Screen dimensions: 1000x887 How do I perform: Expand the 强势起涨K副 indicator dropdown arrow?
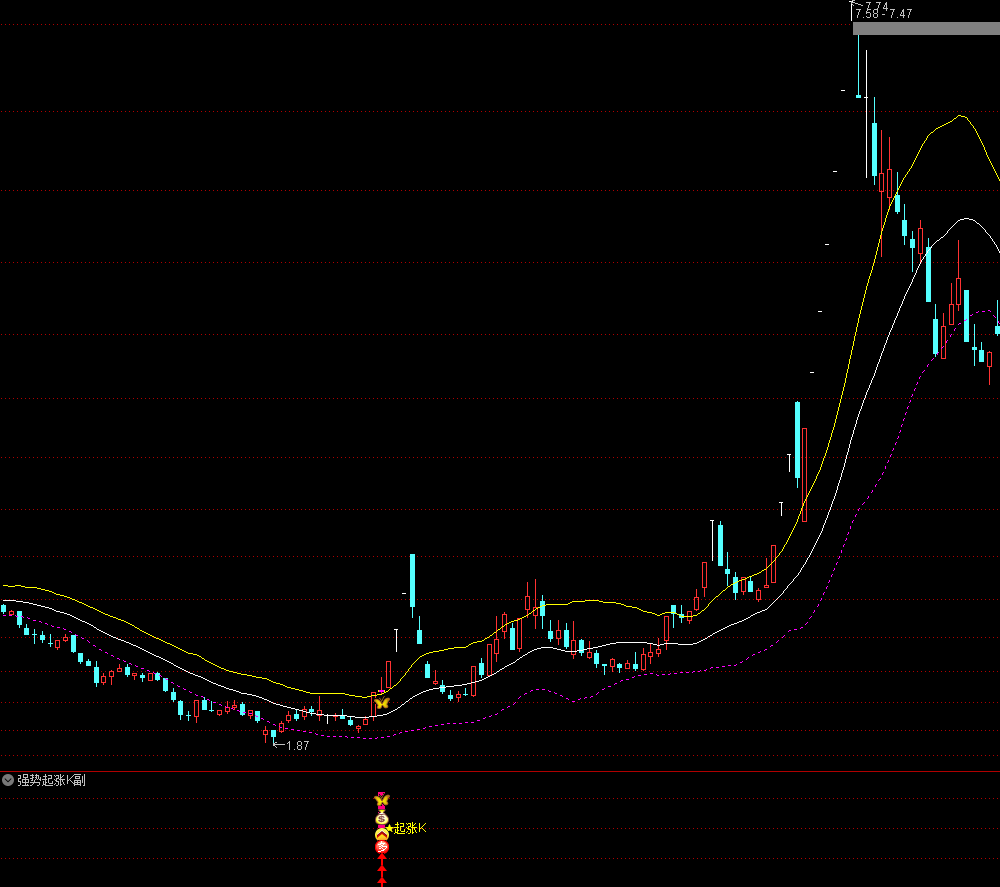coord(8,780)
